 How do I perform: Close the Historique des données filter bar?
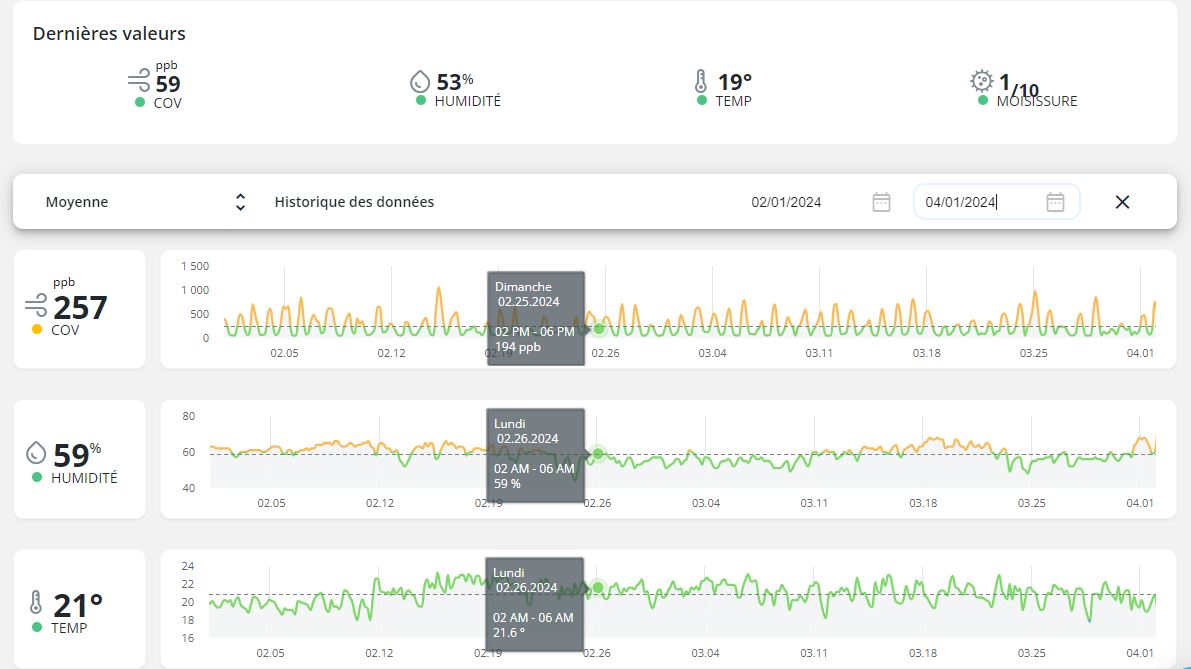click(1122, 202)
